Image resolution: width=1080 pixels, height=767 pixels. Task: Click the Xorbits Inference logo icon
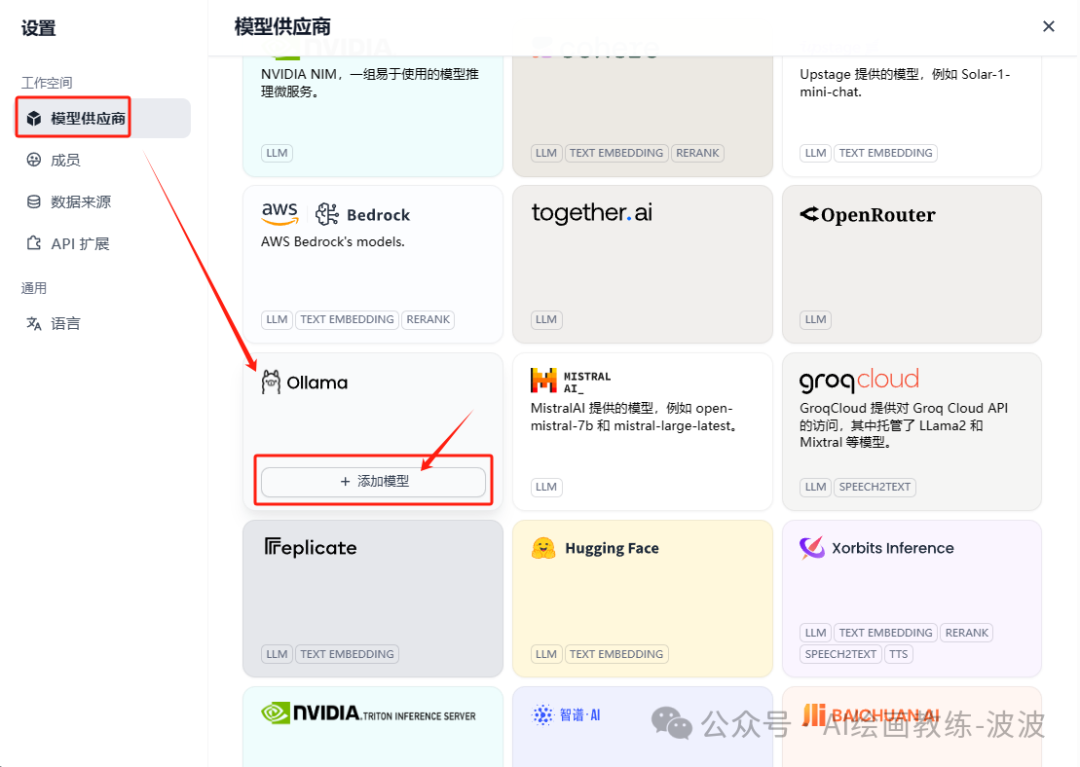812,548
